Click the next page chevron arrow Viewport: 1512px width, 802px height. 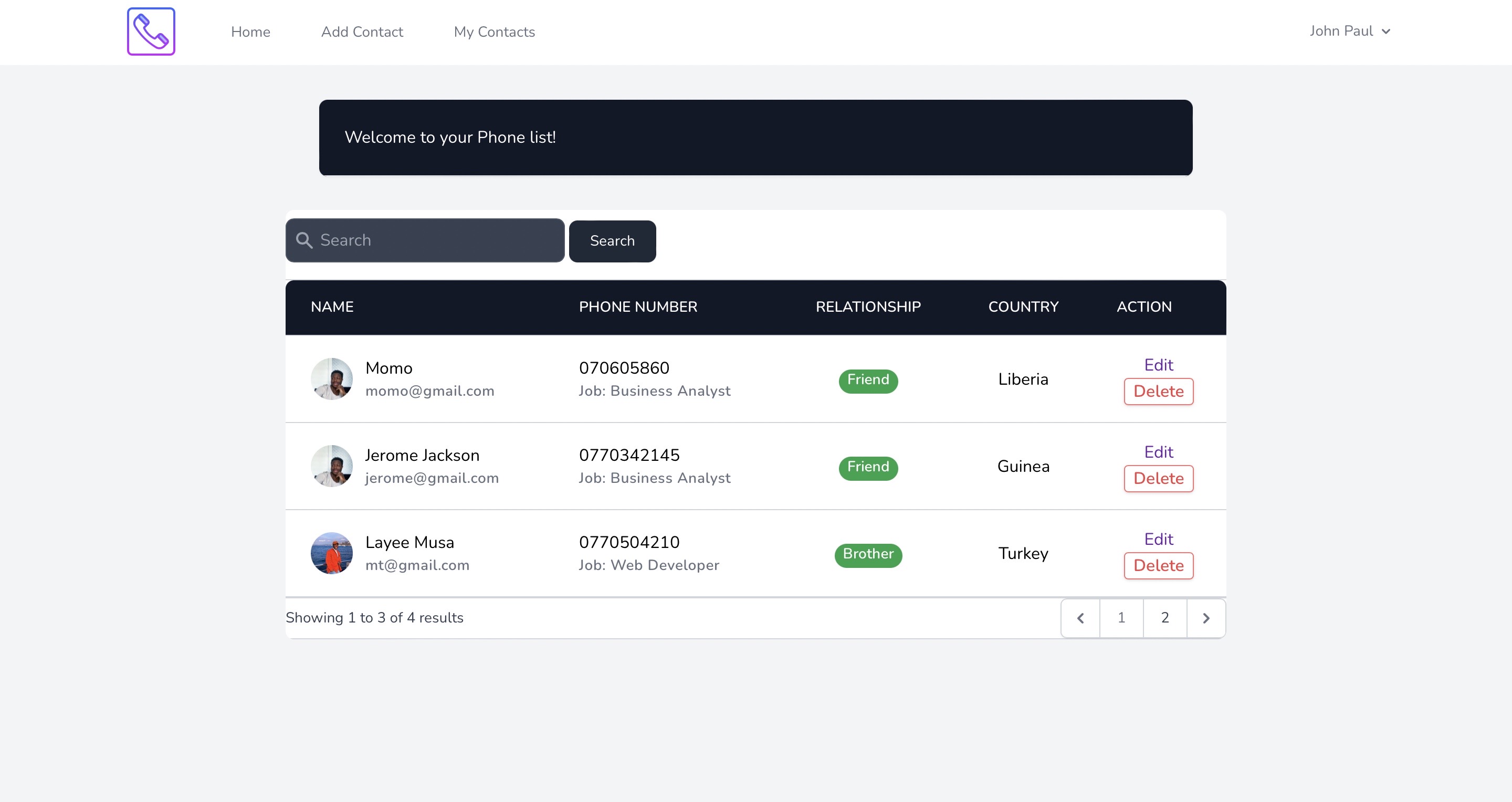pos(1206,618)
